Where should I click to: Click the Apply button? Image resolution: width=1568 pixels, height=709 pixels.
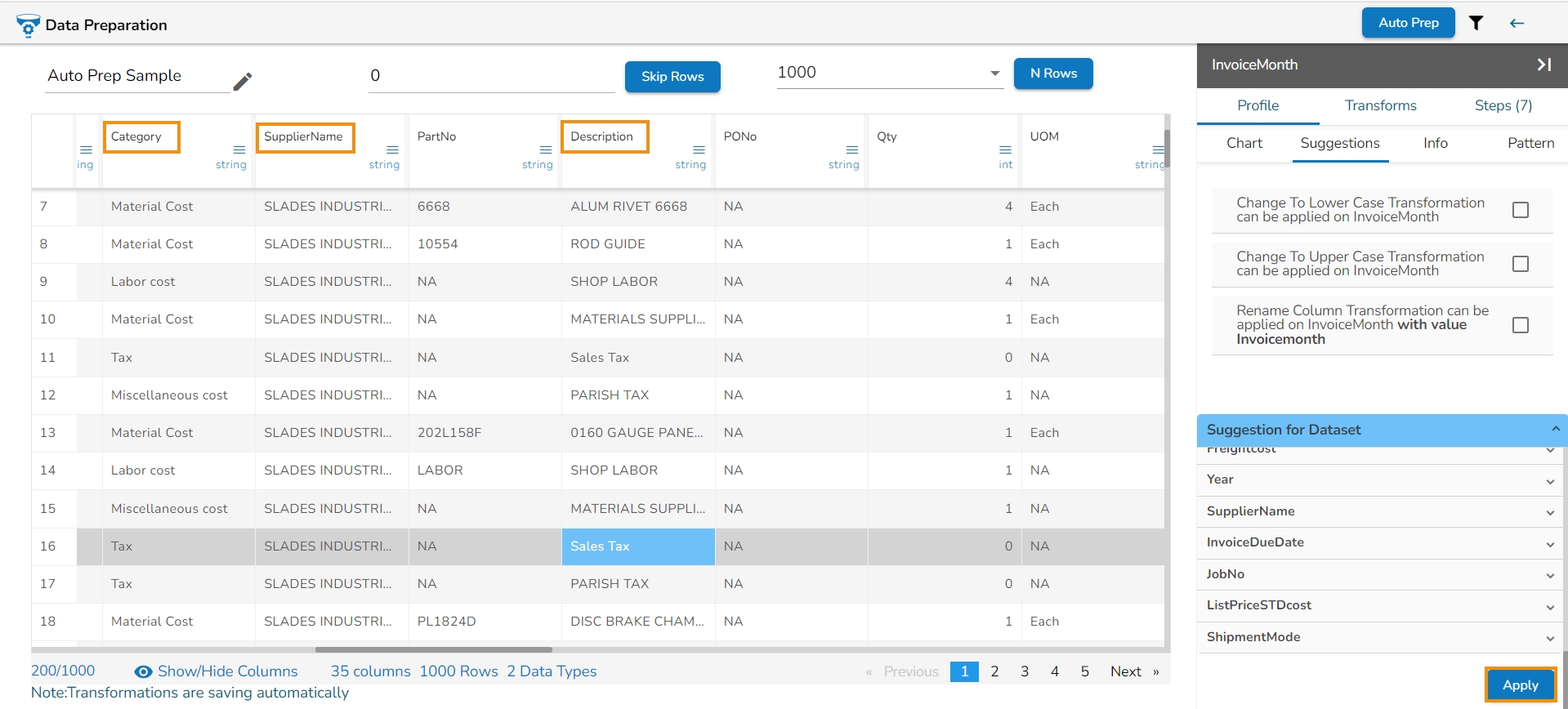click(x=1520, y=684)
